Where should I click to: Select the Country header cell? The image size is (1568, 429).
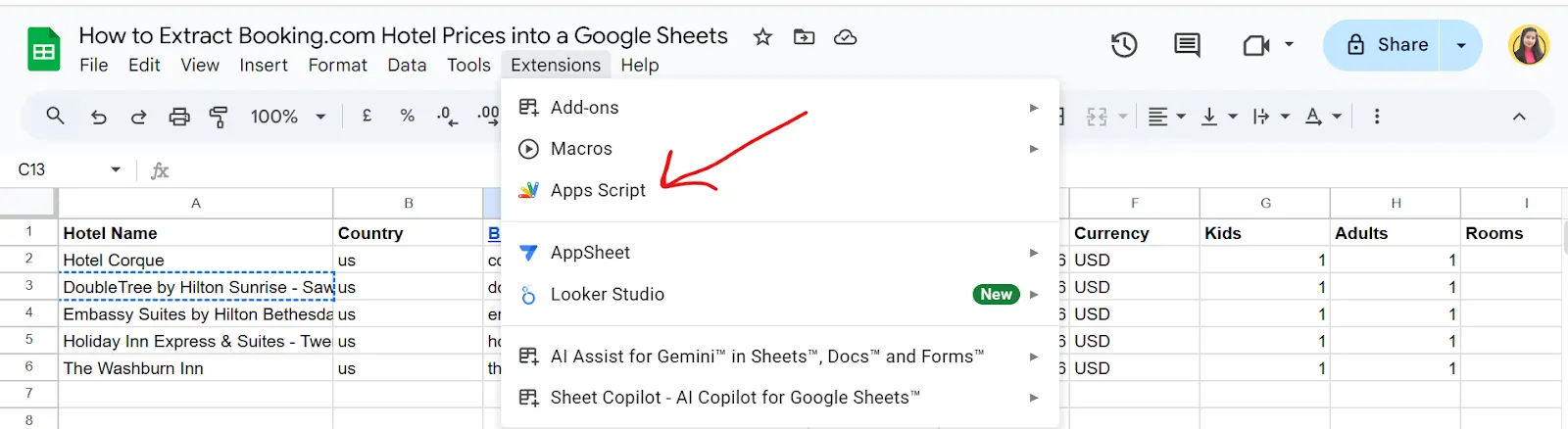(408, 233)
